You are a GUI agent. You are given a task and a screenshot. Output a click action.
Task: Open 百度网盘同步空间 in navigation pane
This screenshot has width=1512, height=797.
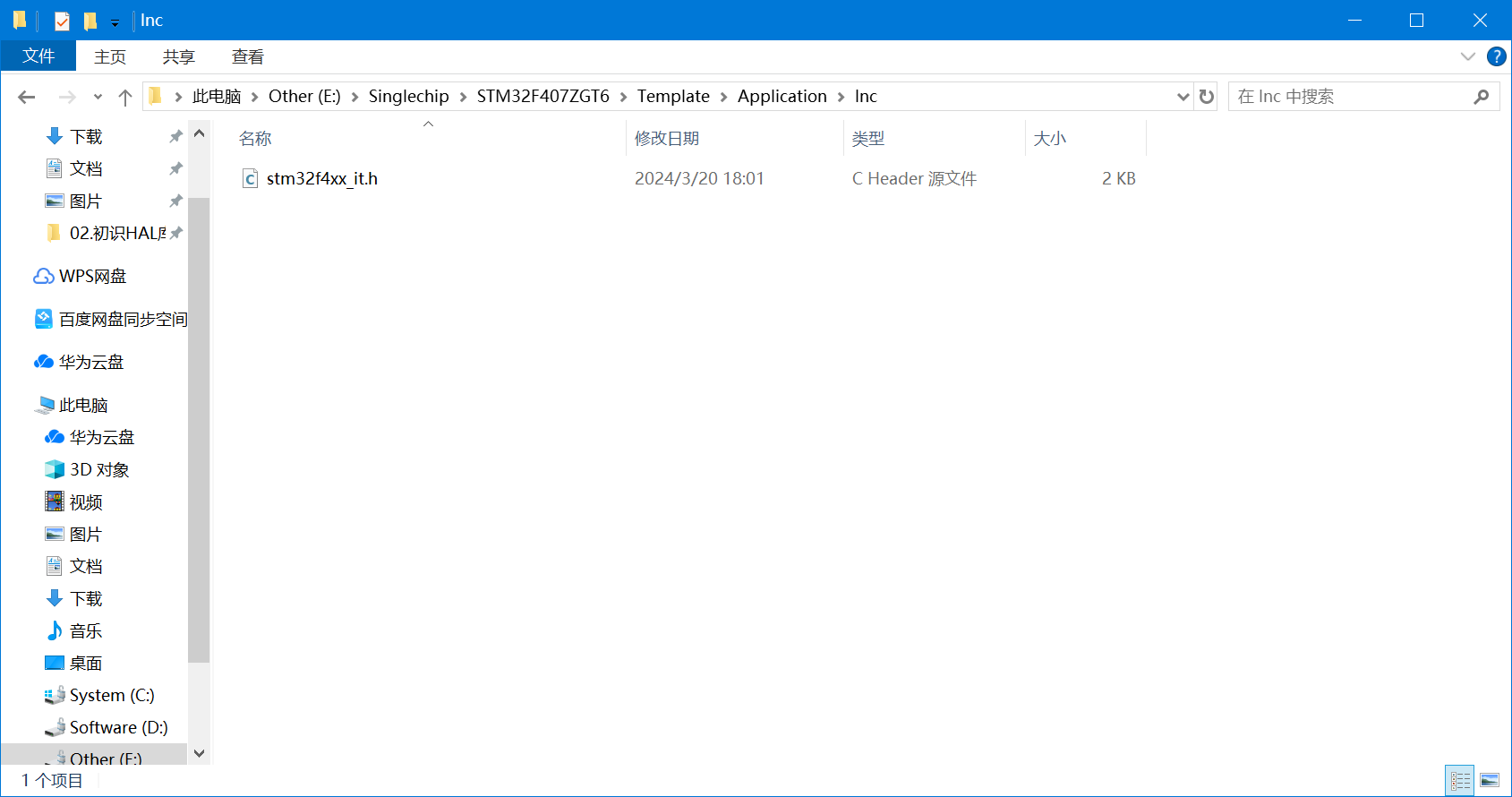pos(123,319)
